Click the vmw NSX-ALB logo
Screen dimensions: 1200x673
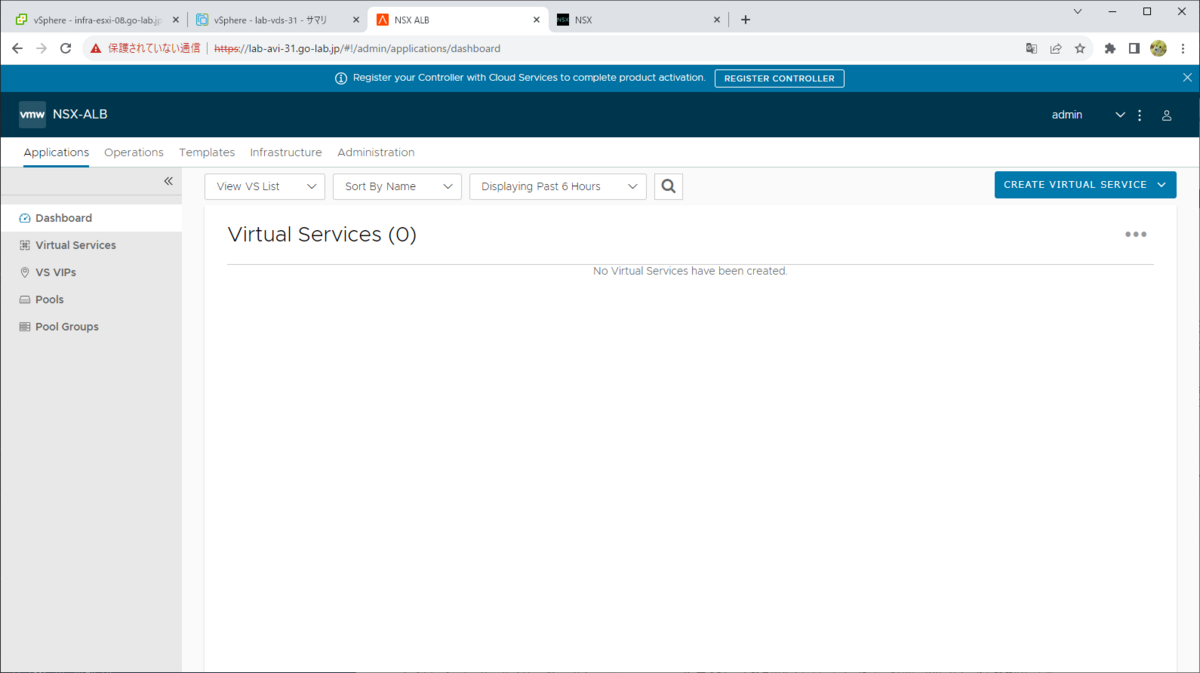(x=63, y=114)
